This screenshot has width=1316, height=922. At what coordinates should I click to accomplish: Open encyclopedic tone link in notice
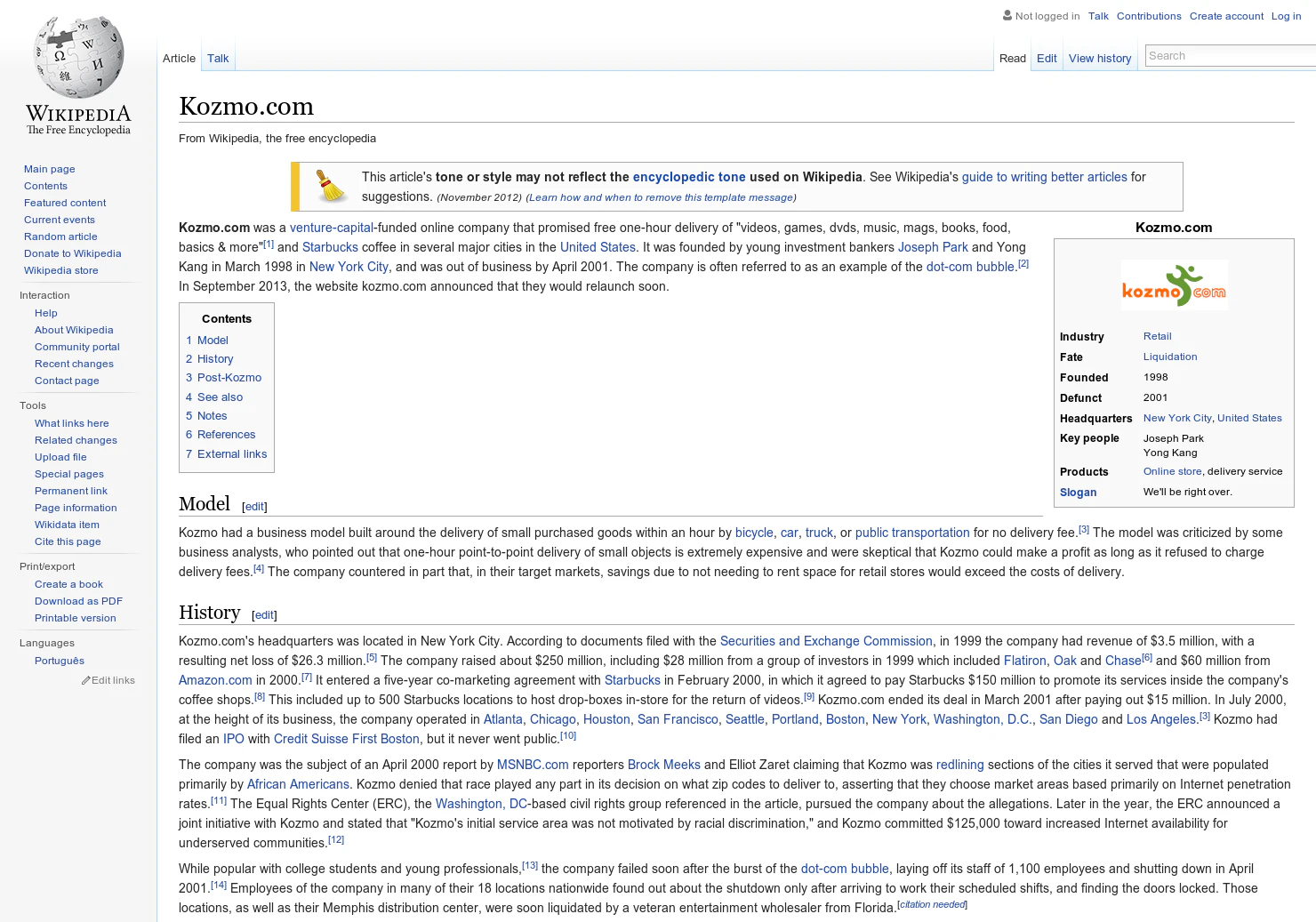pos(689,177)
